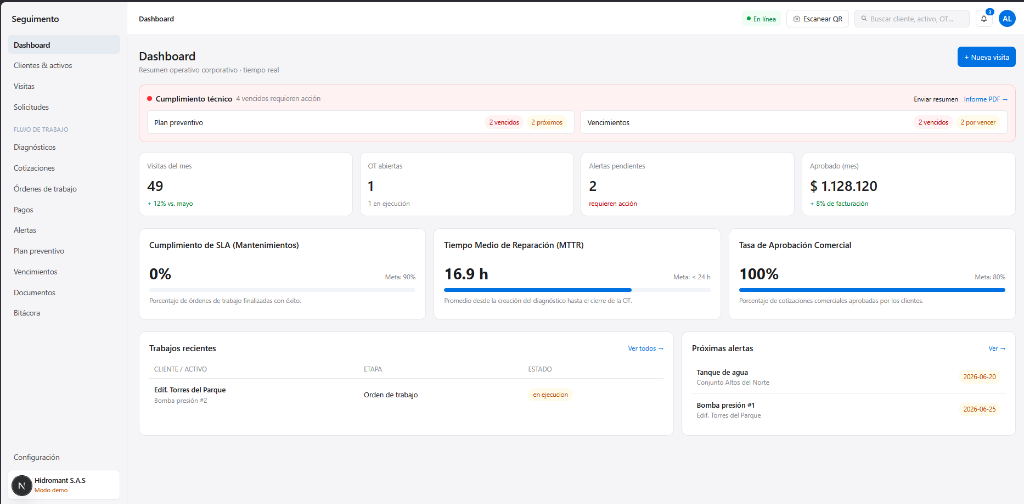
Task: Open the notifications bell icon
Action: click(984, 19)
